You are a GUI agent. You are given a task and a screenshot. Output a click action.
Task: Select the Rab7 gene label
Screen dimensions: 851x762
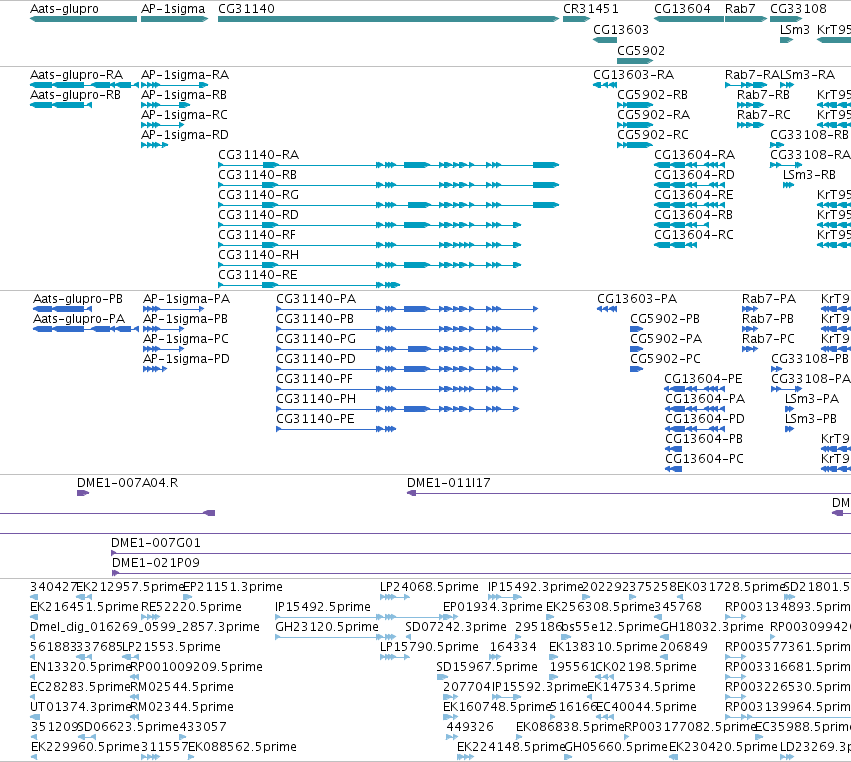[x=740, y=9]
